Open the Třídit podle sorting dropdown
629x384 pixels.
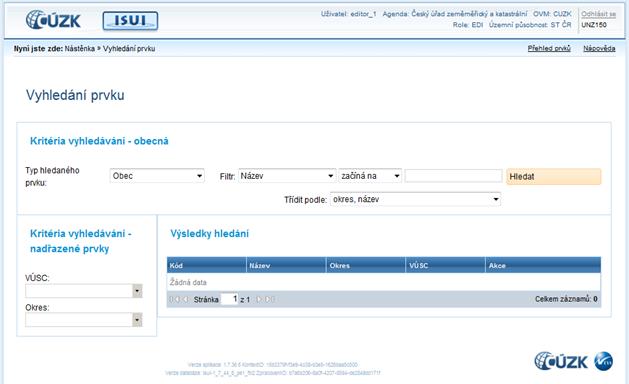point(415,199)
